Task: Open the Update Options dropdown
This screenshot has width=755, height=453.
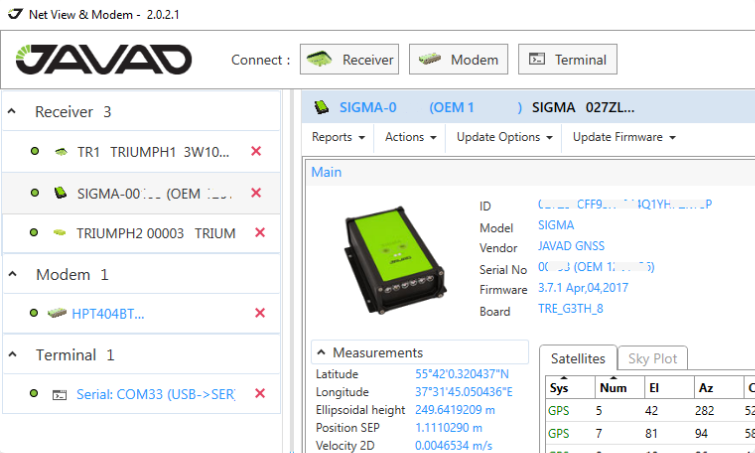Action: coord(504,137)
